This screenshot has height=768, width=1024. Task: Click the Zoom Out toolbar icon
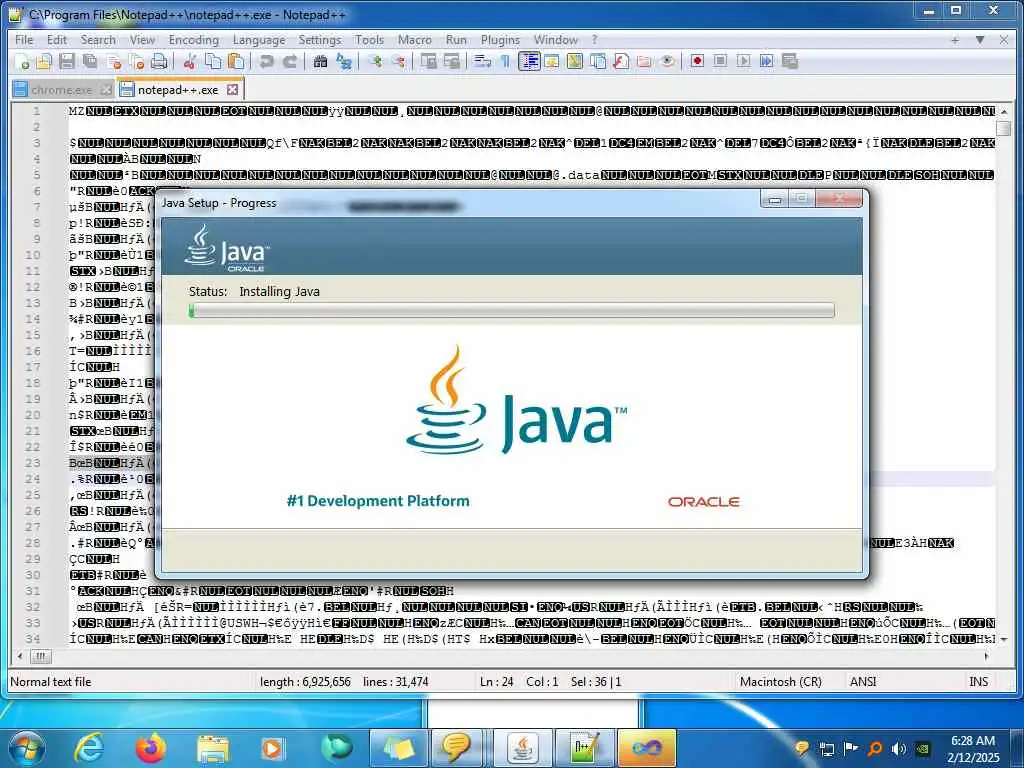(398, 61)
